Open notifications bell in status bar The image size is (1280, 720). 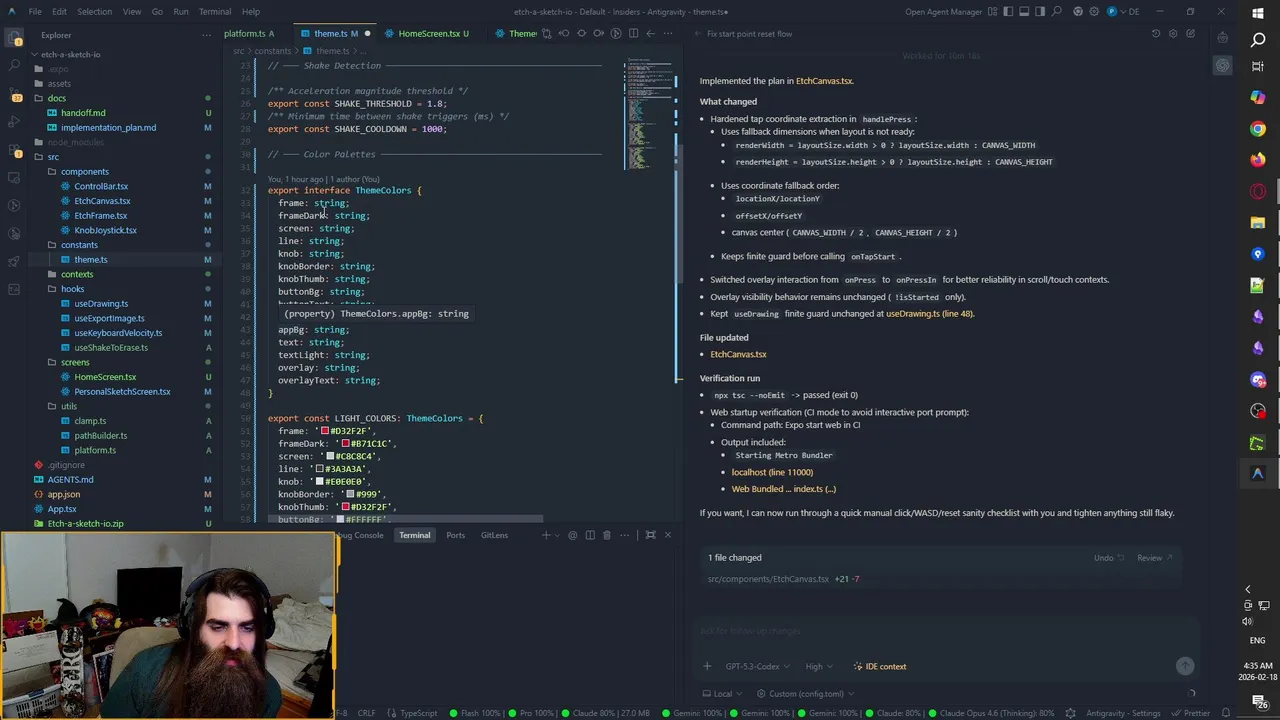click(x=1226, y=713)
